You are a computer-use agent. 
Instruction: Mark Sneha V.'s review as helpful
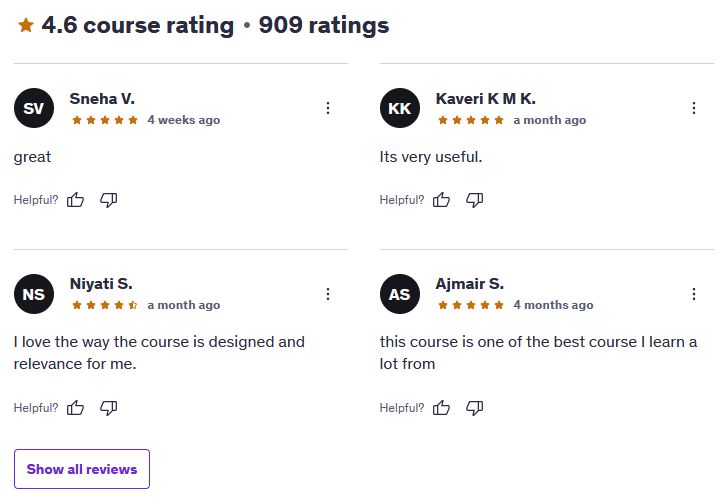76,200
